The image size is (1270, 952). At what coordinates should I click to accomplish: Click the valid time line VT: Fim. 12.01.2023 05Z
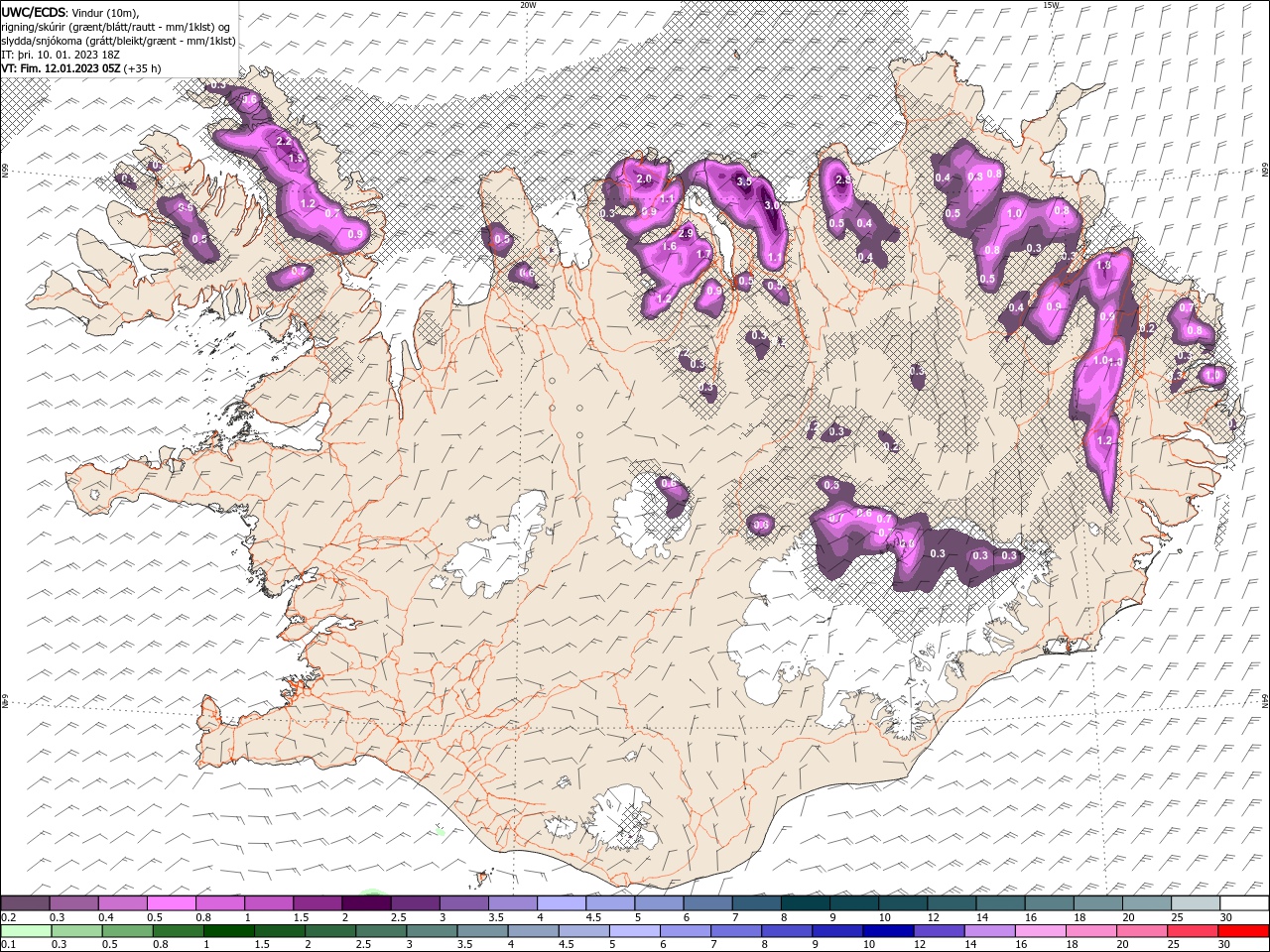coord(61,68)
